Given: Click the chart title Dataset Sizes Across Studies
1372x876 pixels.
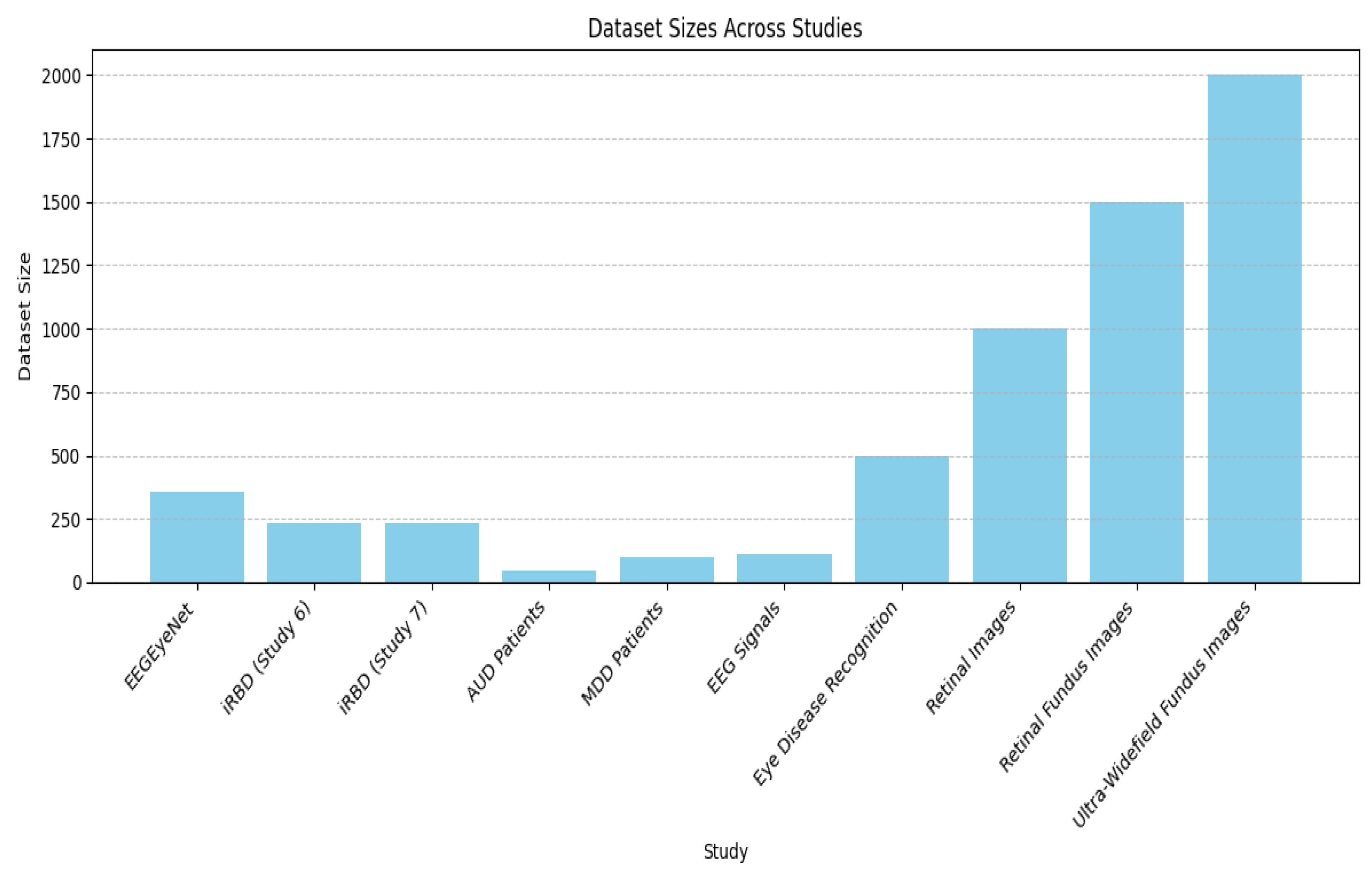Looking at the screenshot, I should click(725, 28).
